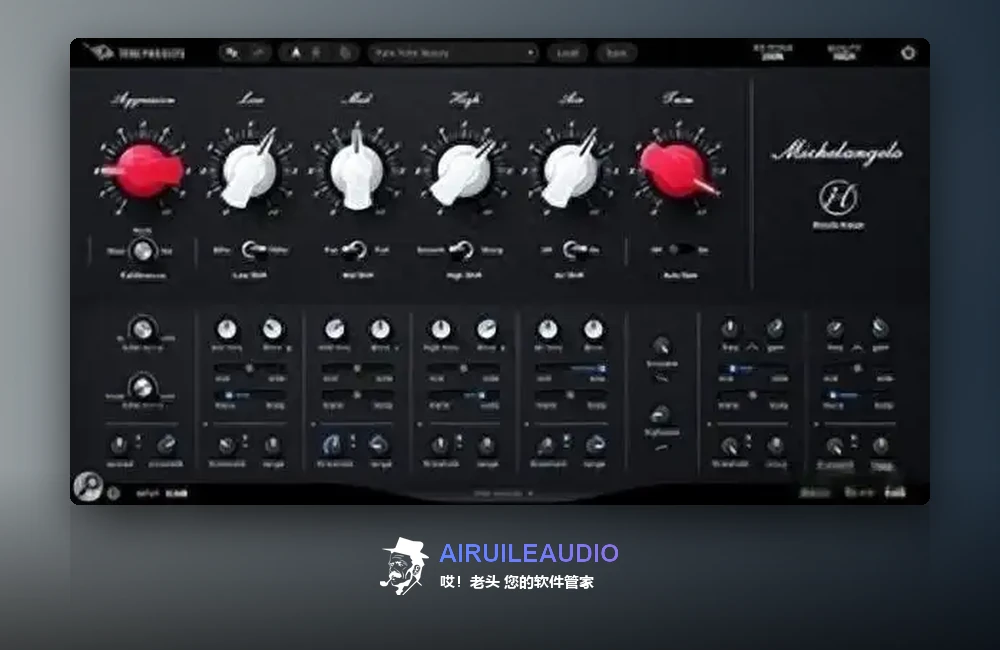Click the peak shape icon in first freq/gain band
This screenshot has width=1000, height=650.
753,347
